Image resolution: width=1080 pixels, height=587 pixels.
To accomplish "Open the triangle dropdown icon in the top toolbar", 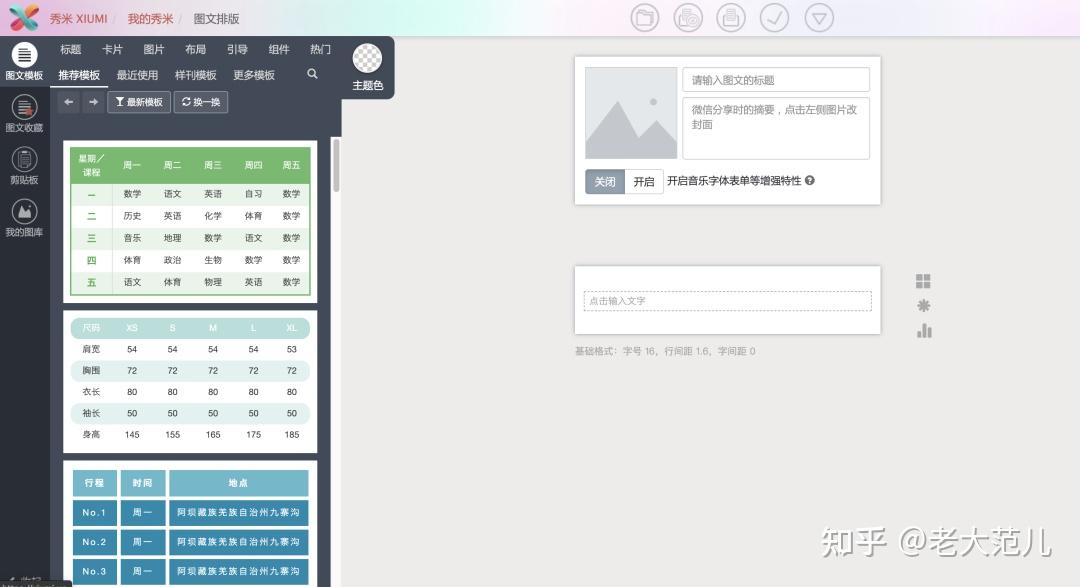I will (820, 17).
